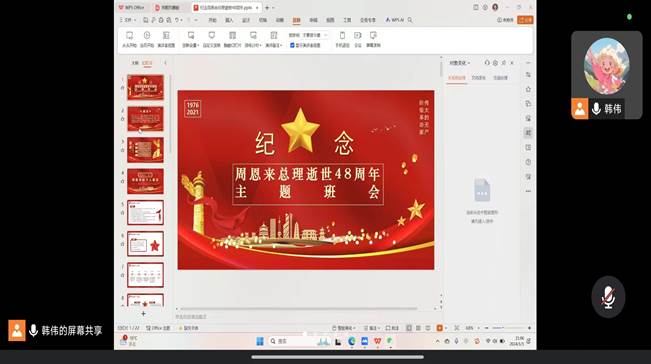
Task: Toggle muted microphone round button
Action: 608,297
